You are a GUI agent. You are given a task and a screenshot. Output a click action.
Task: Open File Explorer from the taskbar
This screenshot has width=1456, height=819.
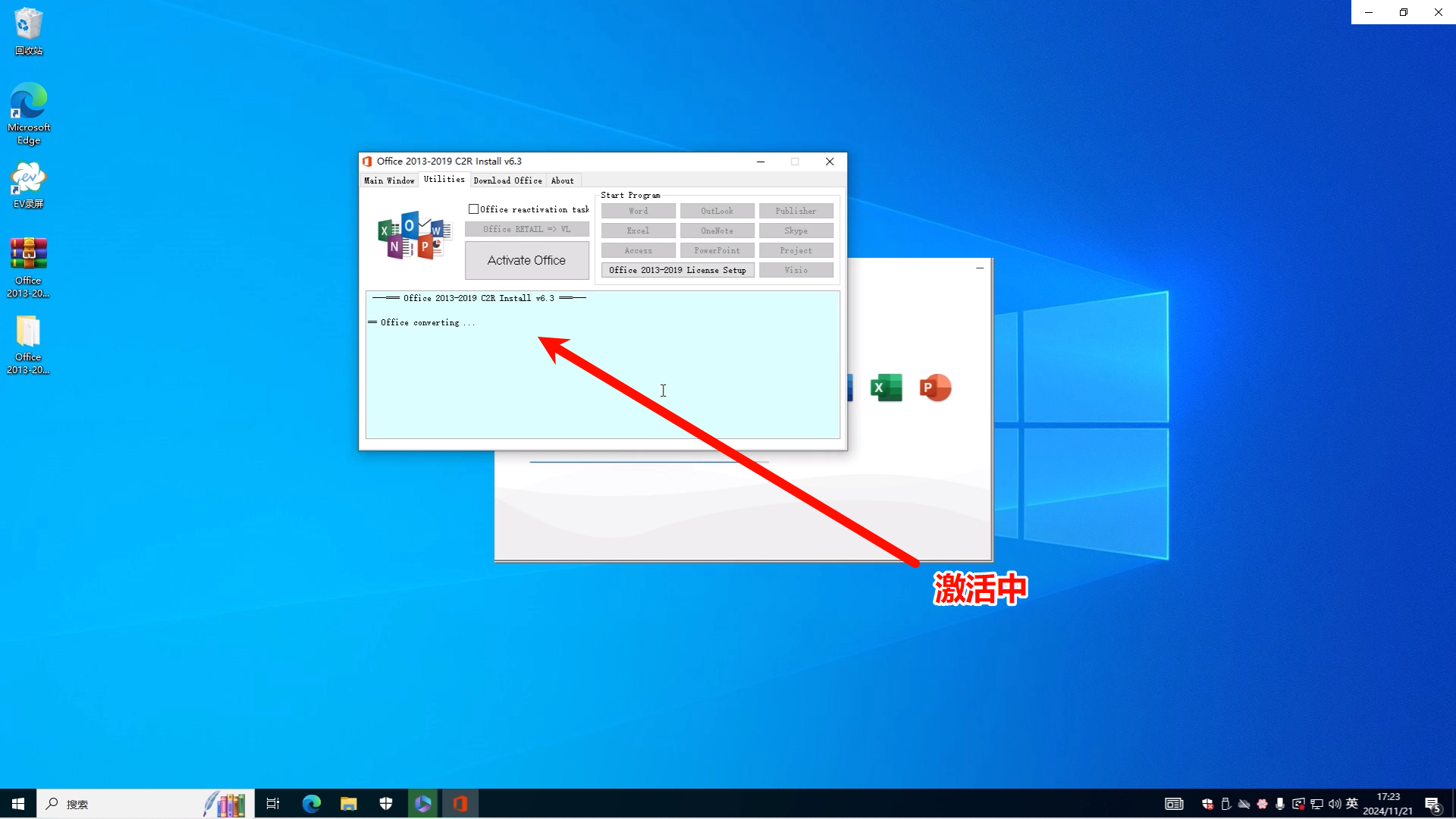[x=348, y=804]
